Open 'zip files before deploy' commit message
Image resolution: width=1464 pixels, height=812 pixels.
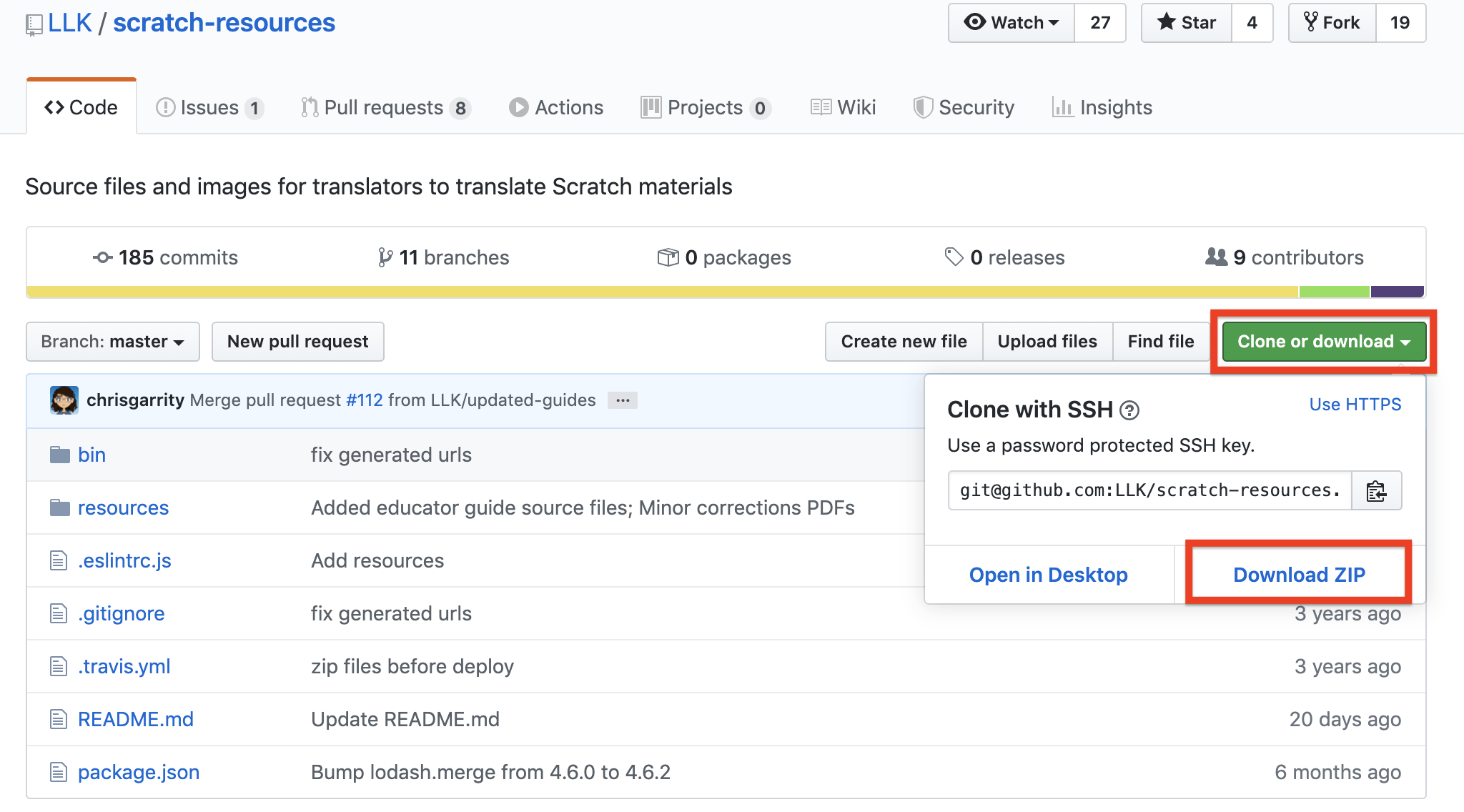point(412,666)
